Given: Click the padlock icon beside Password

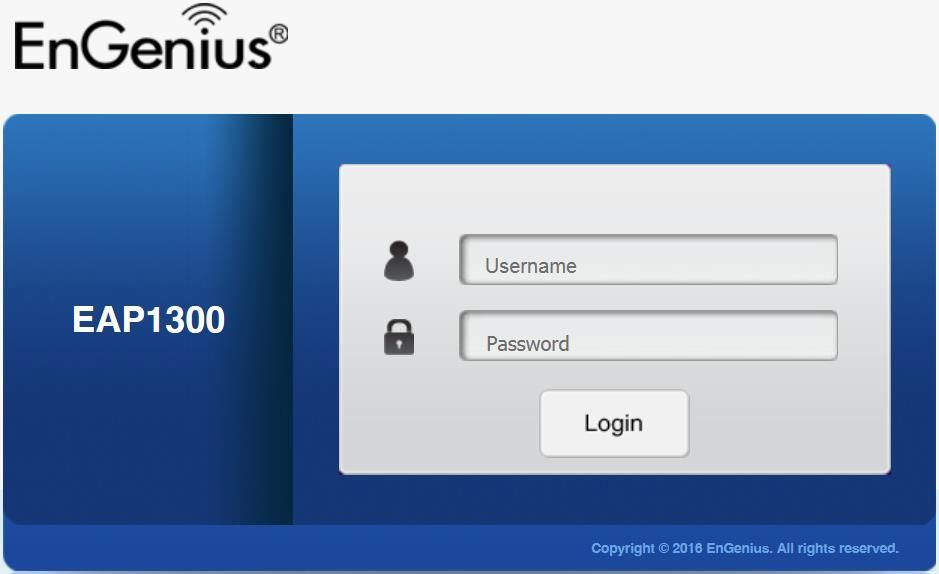Looking at the screenshot, I should (399, 337).
